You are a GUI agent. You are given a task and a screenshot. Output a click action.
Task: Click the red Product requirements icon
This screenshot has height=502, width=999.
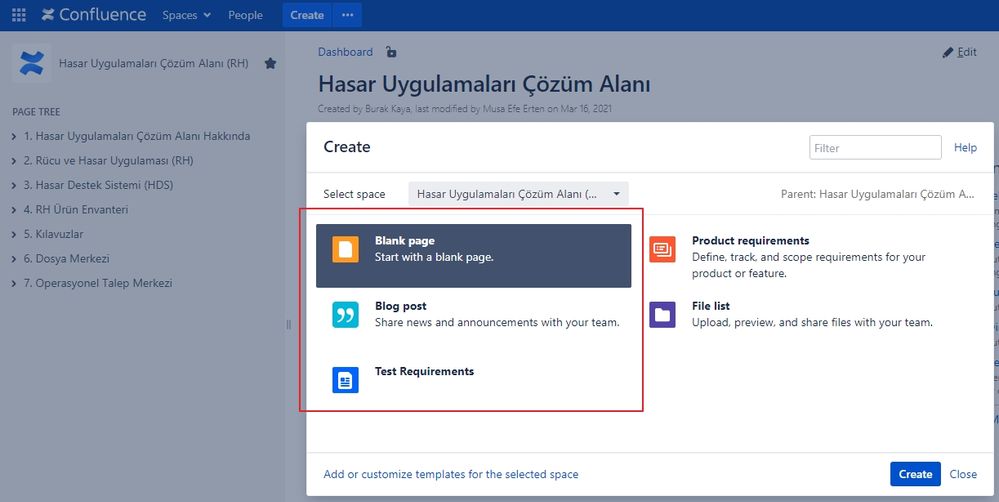663,249
